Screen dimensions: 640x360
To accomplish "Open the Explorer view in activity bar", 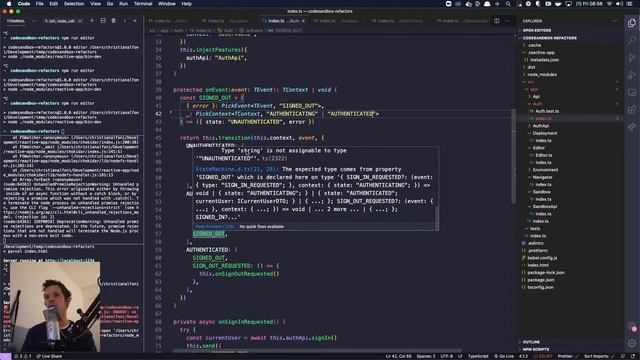I will point(632,23).
